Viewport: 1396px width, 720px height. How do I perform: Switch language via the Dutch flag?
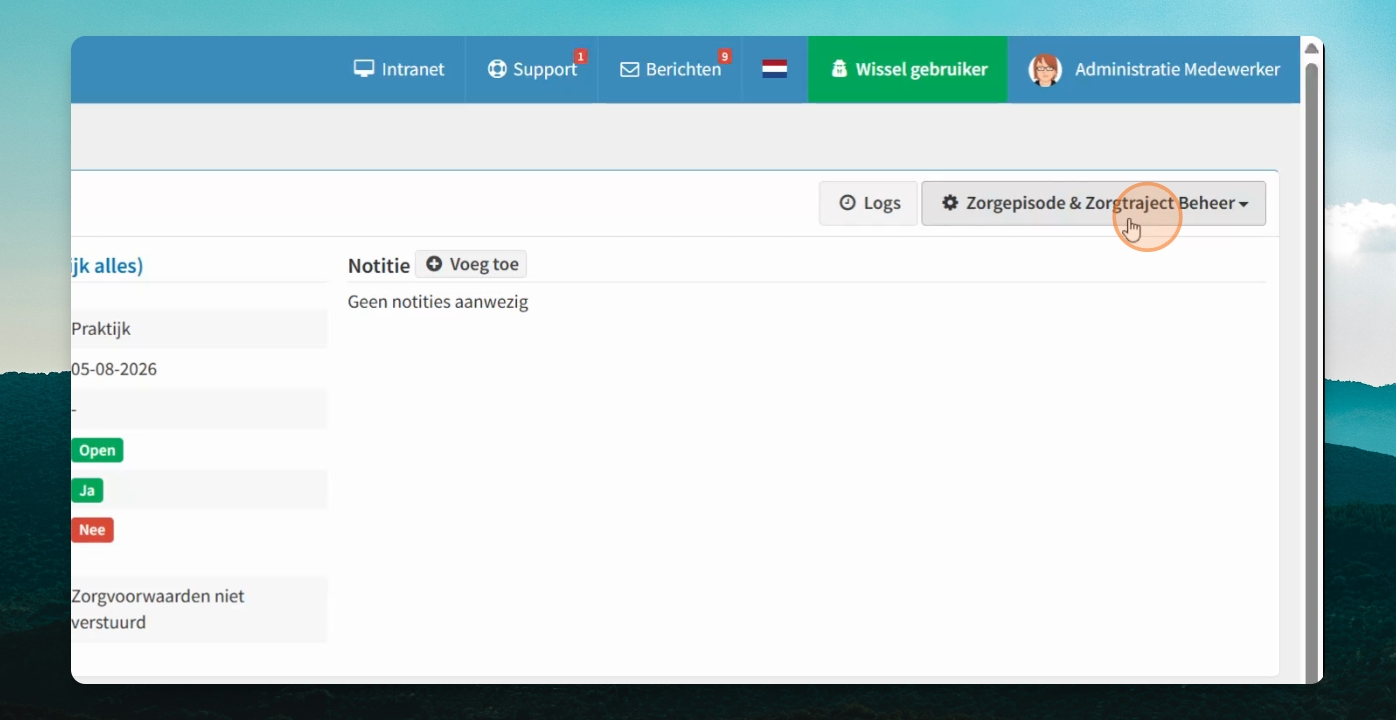pos(774,69)
